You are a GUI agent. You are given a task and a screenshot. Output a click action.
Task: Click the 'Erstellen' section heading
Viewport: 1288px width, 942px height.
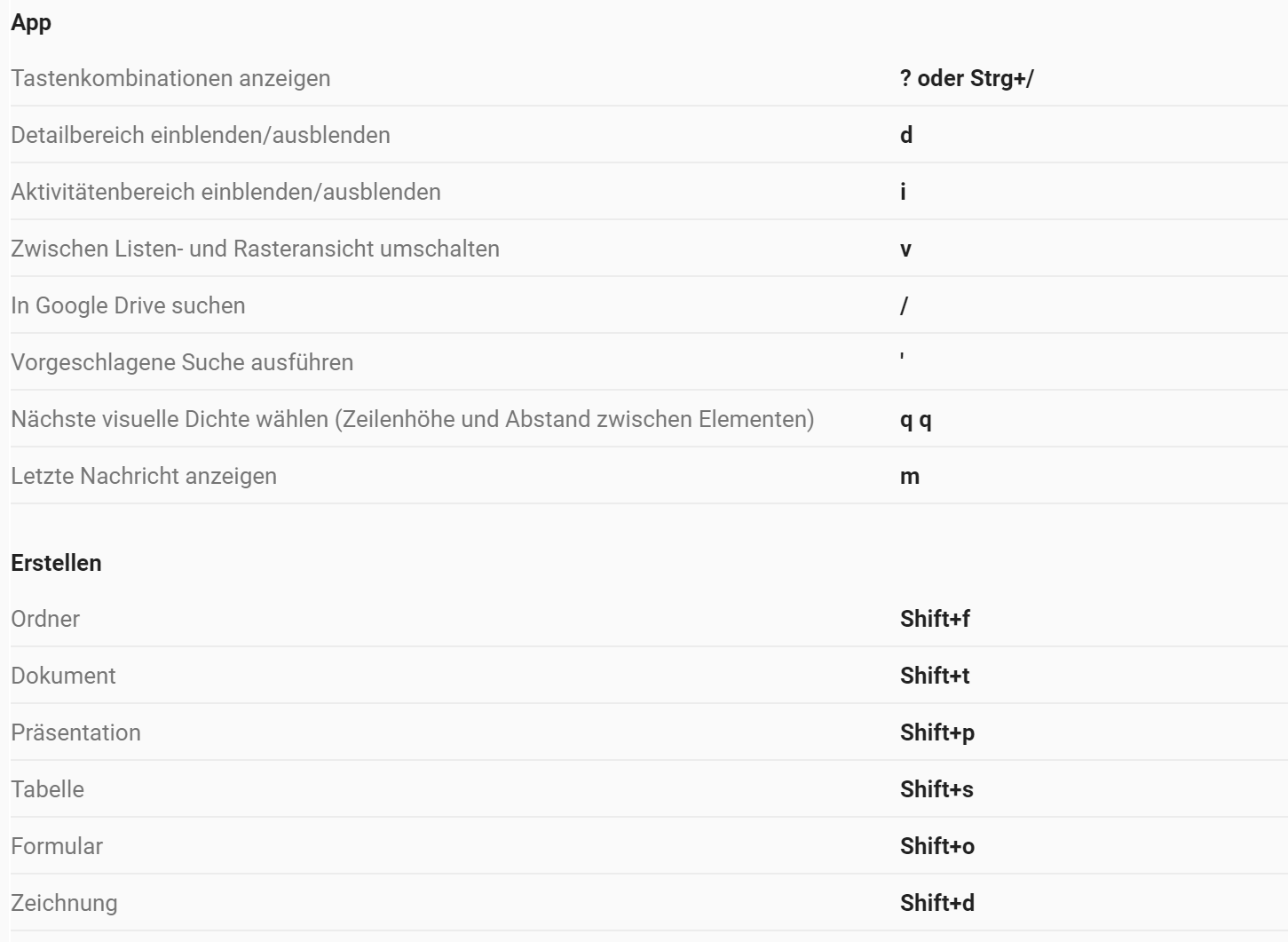[x=56, y=563]
